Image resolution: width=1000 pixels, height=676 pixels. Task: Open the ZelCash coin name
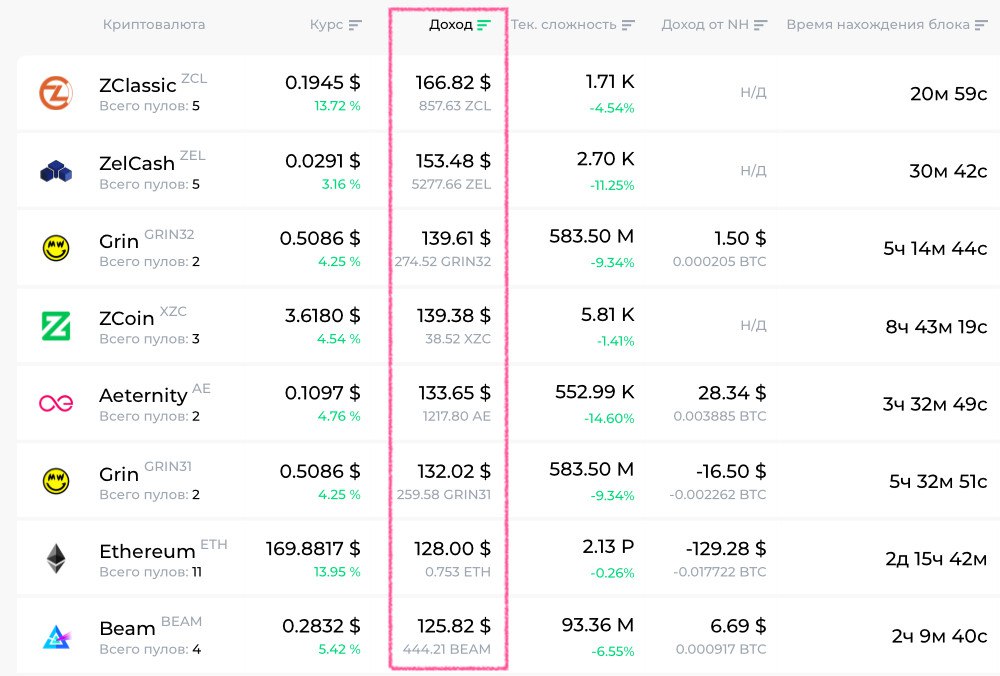click(136, 163)
